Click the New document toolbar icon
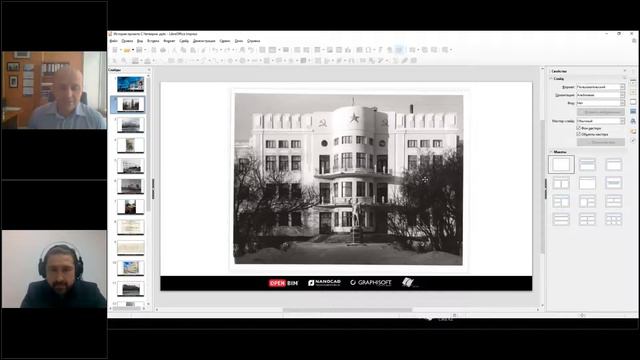 pyautogui.click(x=116, y=50)
